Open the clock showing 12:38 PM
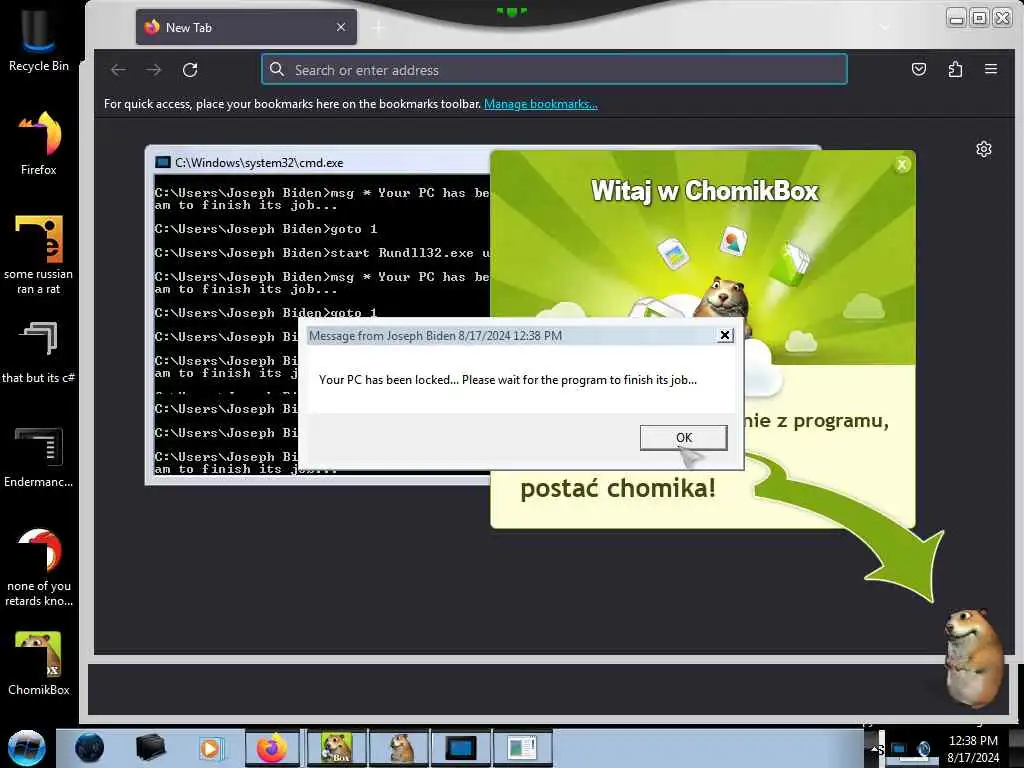This screenshot has height=768, width=1024. click(x=973, y=749)
